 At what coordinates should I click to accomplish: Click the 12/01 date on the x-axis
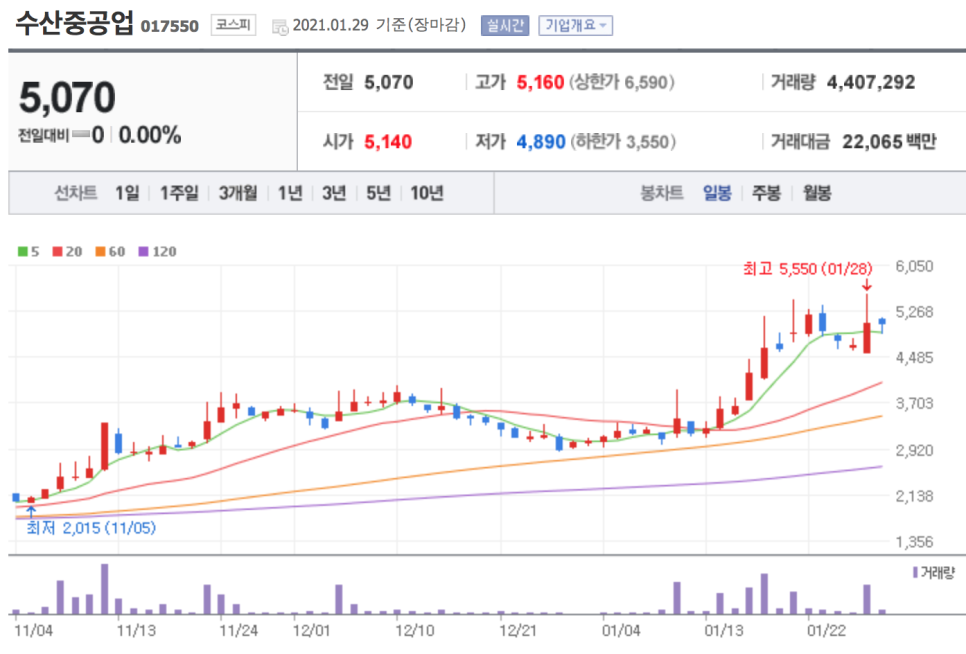(312, 631)
